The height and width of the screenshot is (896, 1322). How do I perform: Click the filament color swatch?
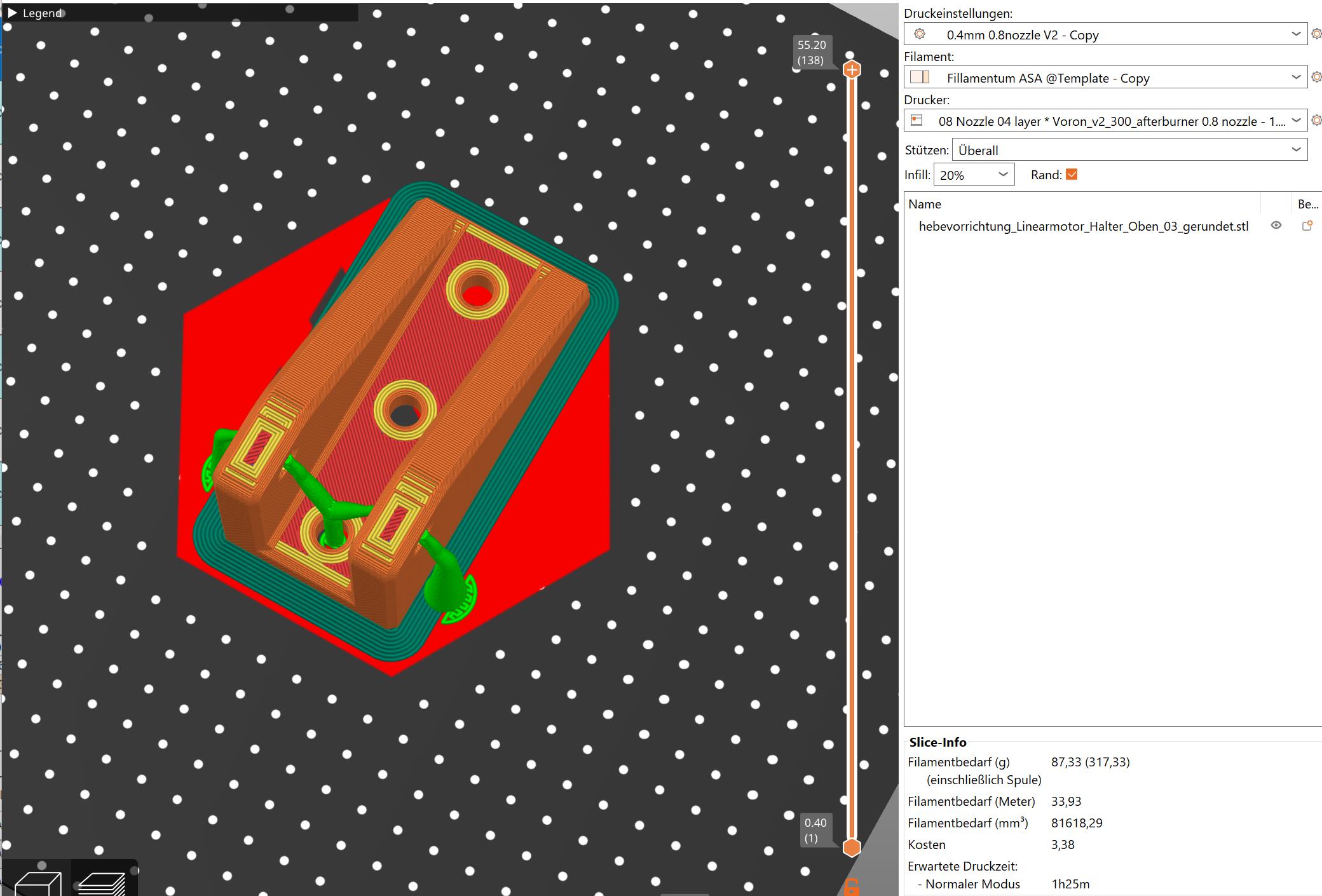click(x=920, y=78)
